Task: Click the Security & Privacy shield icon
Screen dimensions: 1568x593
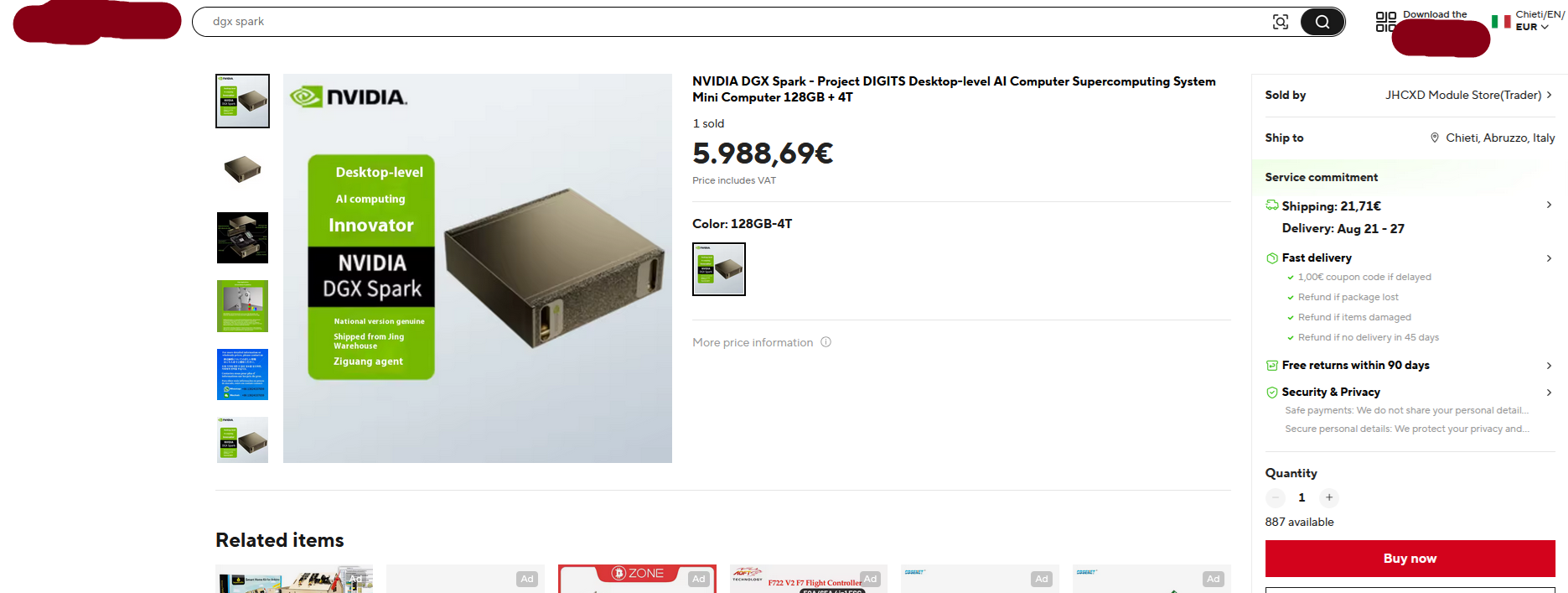Action: pos(1272,393)
